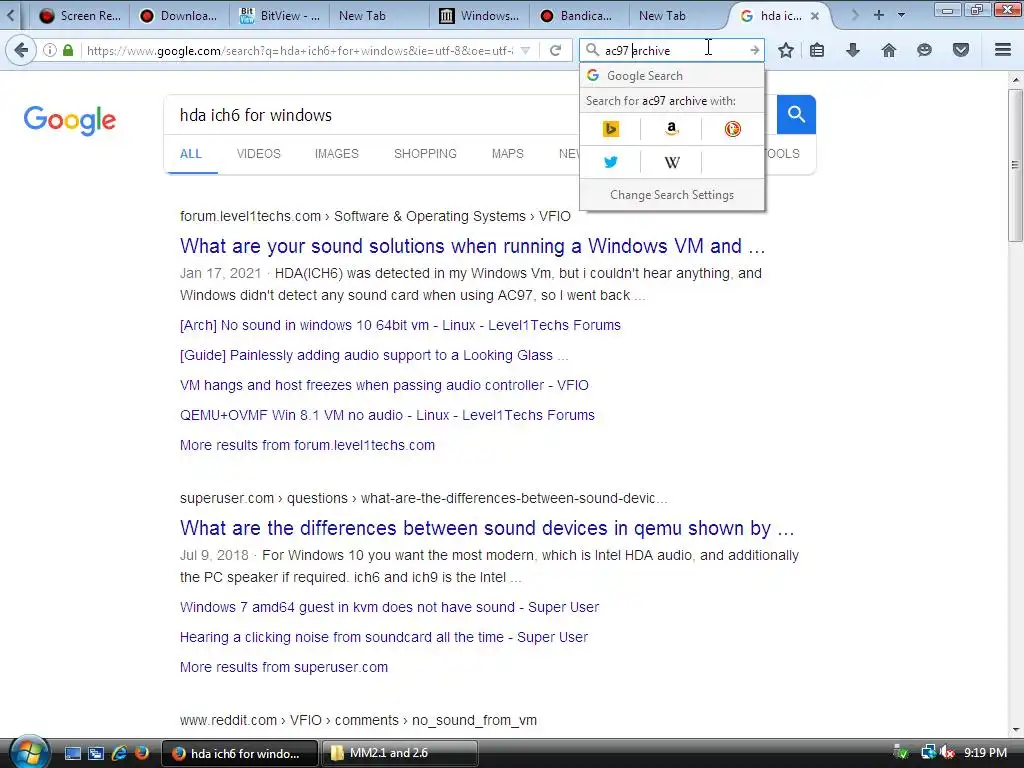Switch to the IMAGES results tab
This screenshot has height=768, width=1024.
coord(336,154)
